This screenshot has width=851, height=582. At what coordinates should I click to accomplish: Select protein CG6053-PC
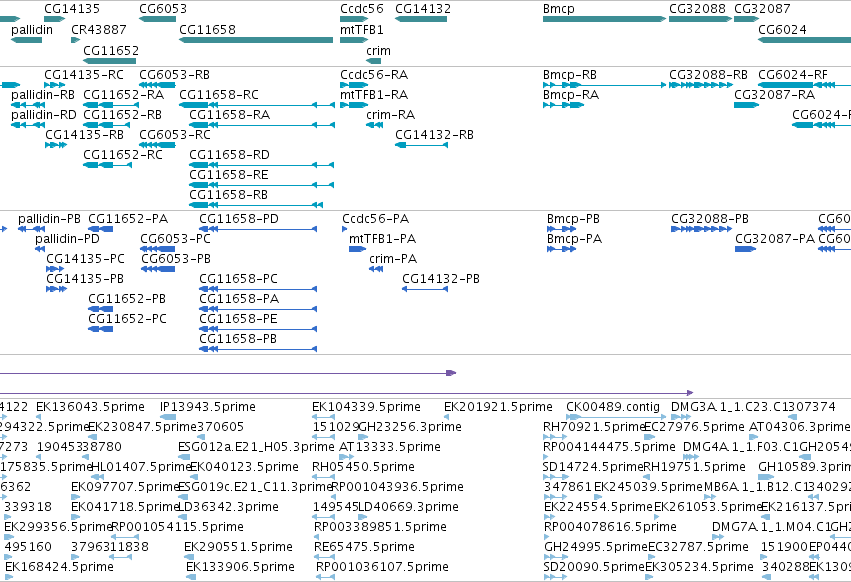[x=158, y=249]
